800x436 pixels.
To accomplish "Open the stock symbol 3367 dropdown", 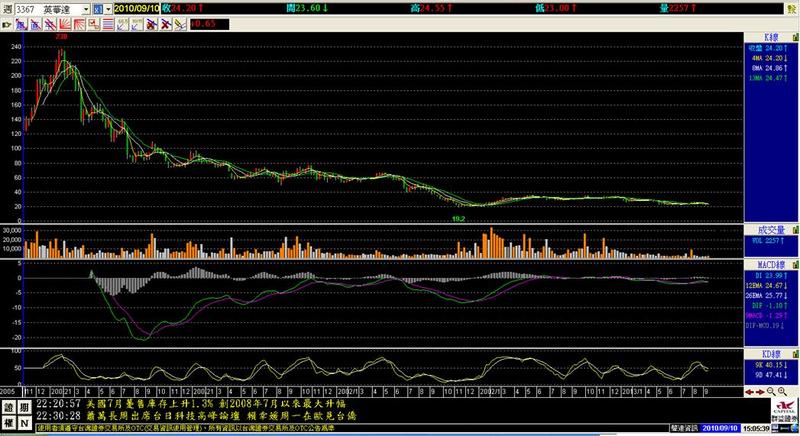I will point(86,9).
